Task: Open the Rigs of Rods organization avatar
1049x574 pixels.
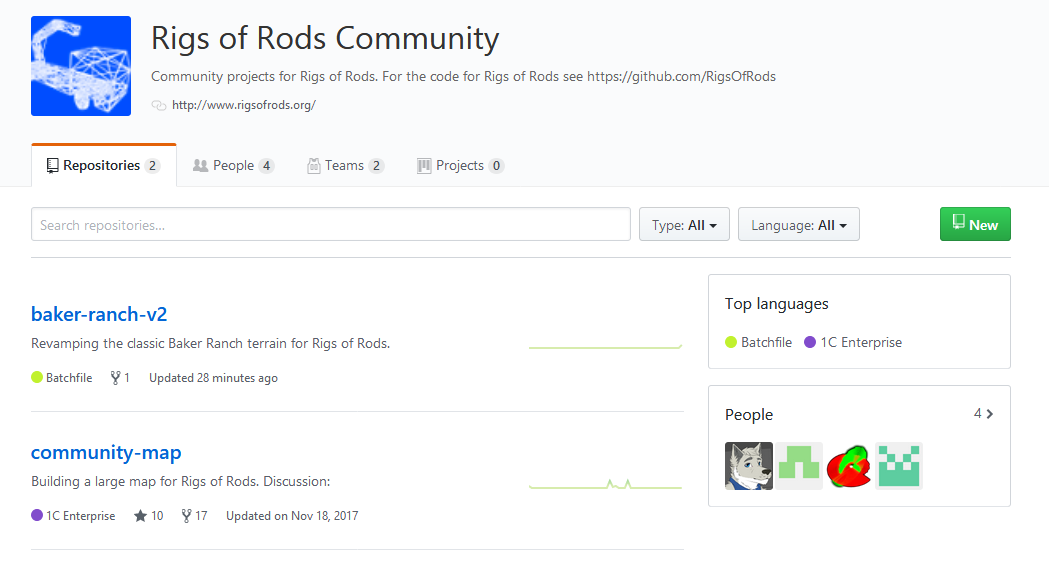Action: (x=81, y=66)
